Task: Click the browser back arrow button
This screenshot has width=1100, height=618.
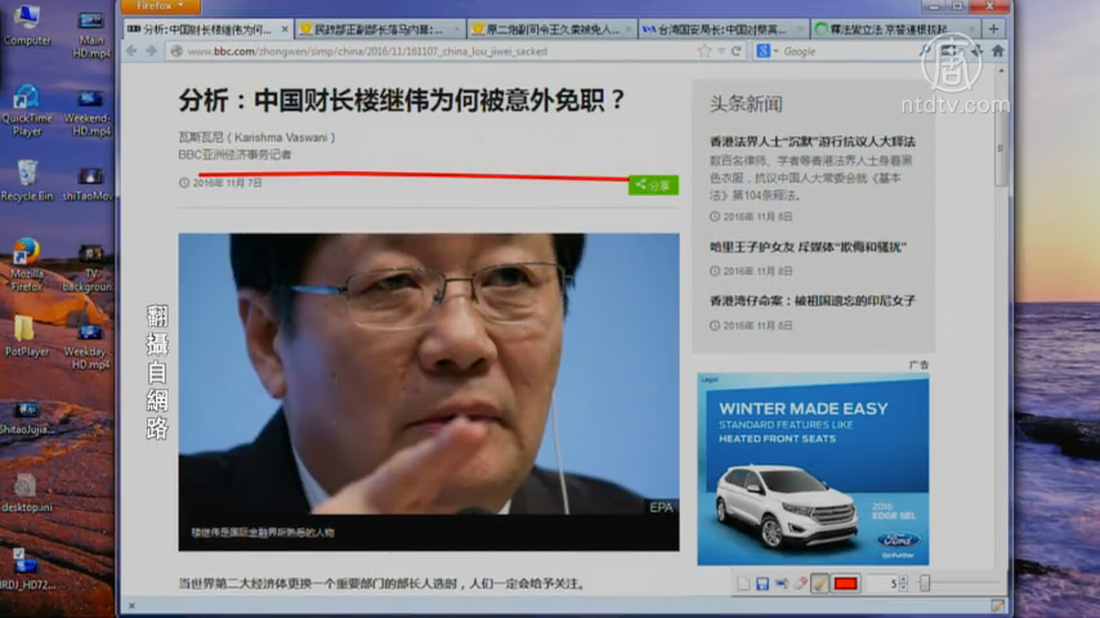Action: (x=132, y=51)
